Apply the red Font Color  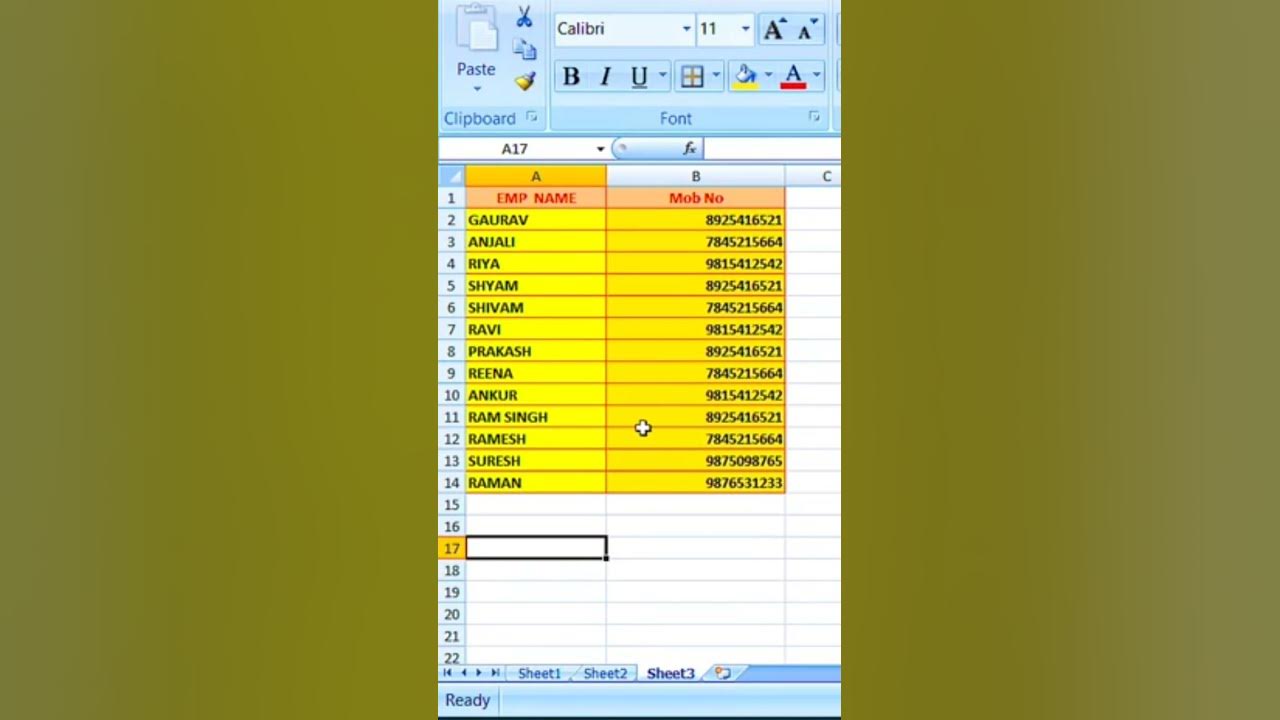[794, 76]
